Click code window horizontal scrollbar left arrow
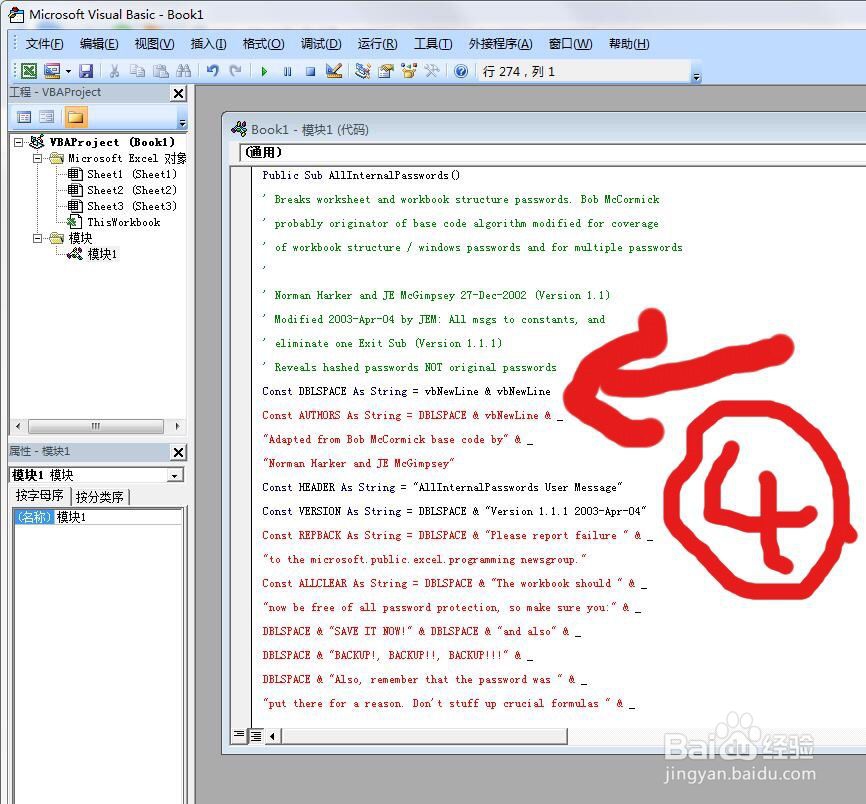 coord(273,736)
